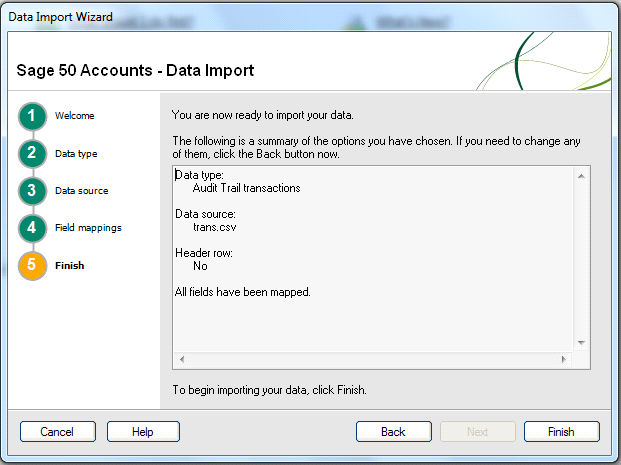Select the Data type step label
621x465 pixels.
(76, 154)
